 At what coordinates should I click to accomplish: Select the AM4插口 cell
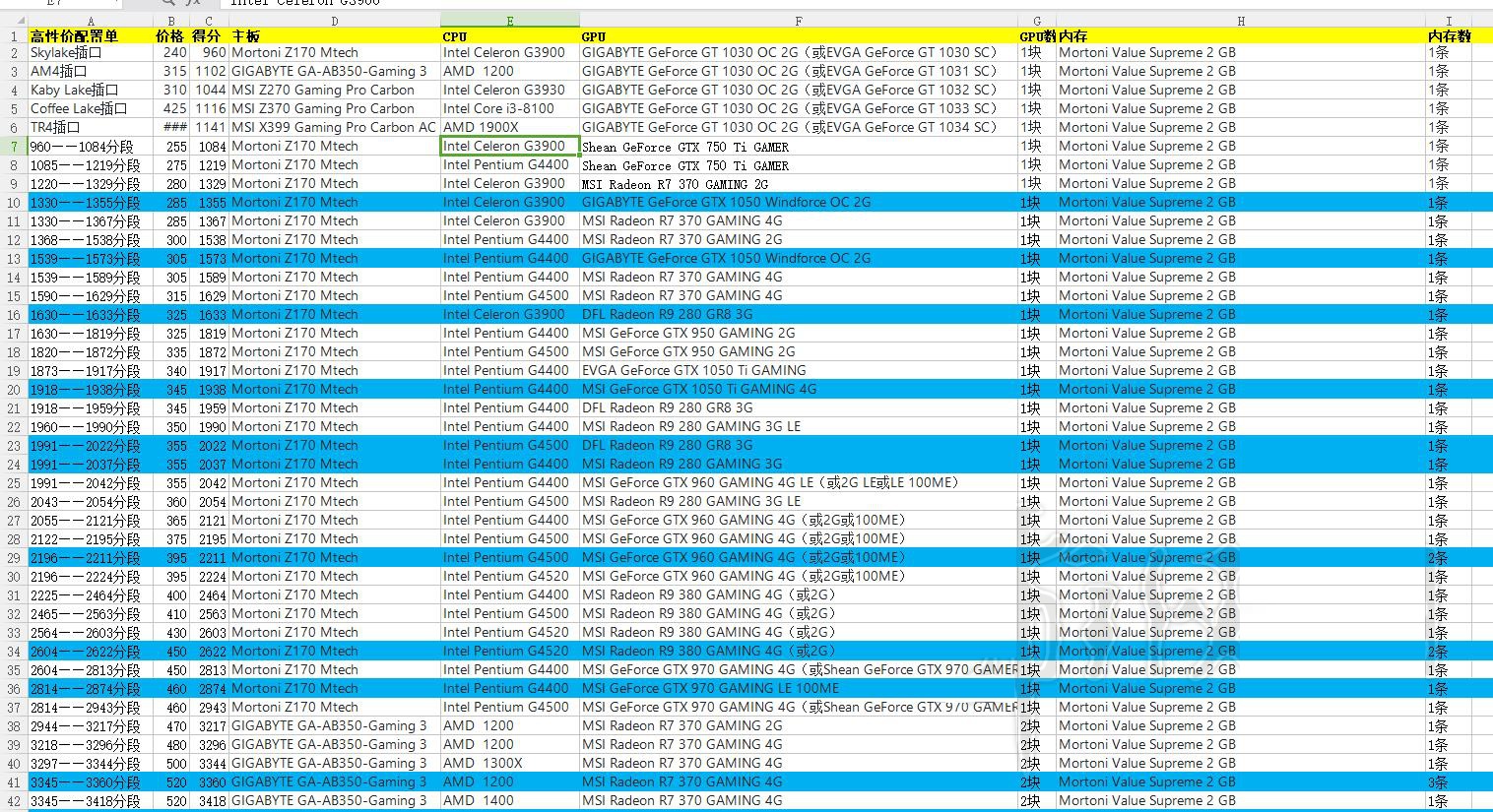click(x=91, y=71)
